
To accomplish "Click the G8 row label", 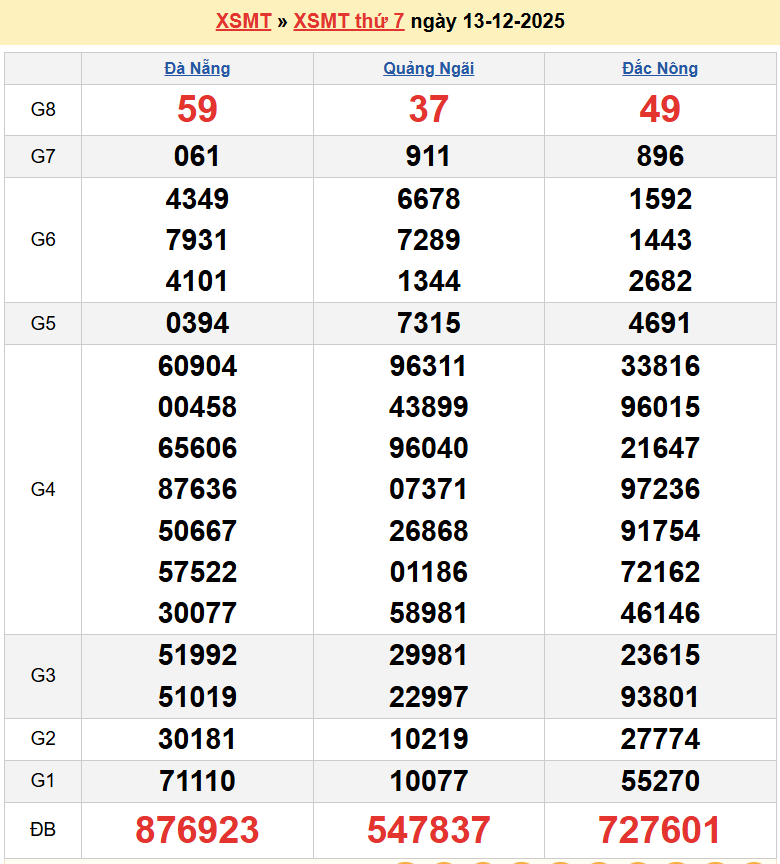I will pos(43,110).
